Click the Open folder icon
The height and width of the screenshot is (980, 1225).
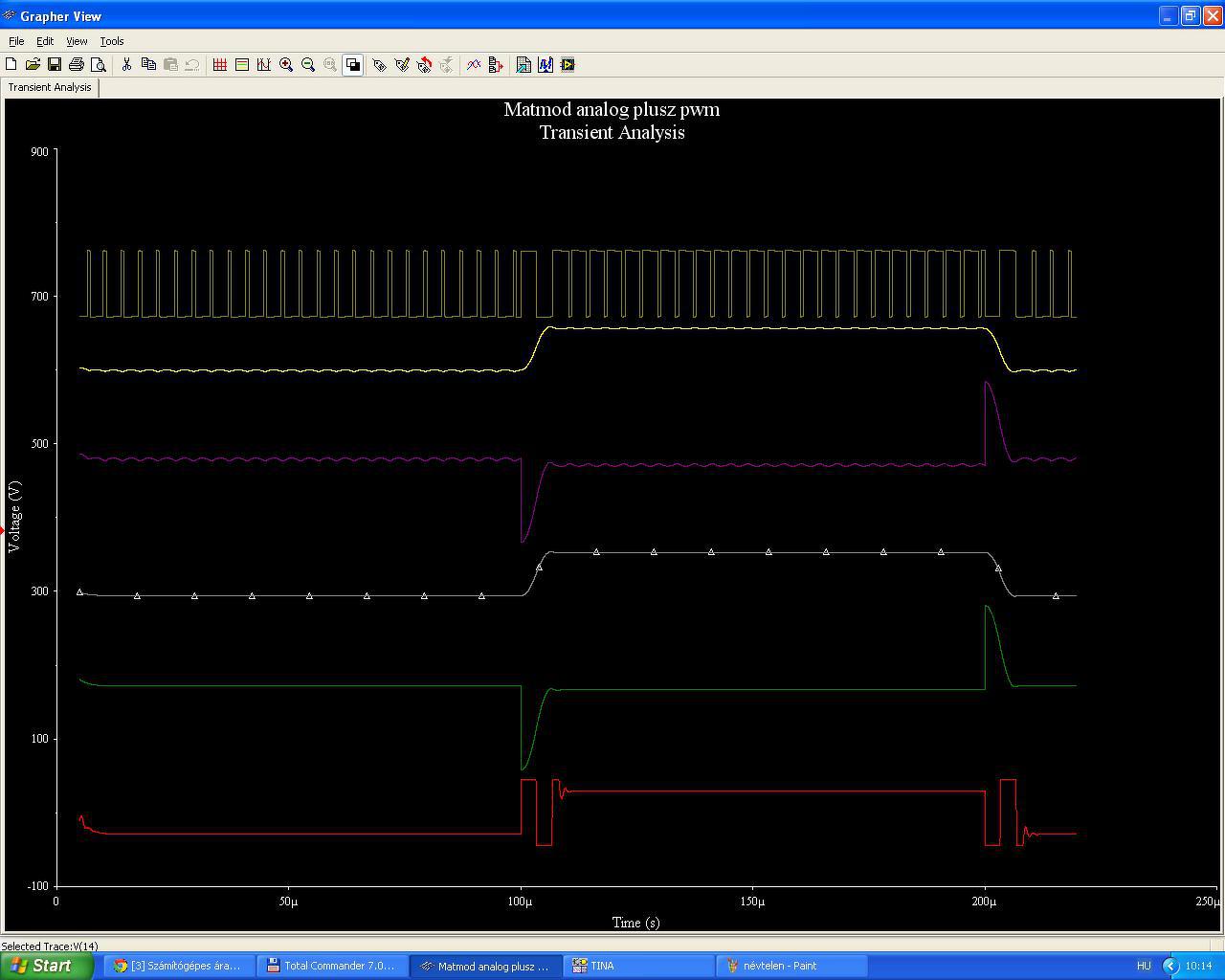coord(33,64)
